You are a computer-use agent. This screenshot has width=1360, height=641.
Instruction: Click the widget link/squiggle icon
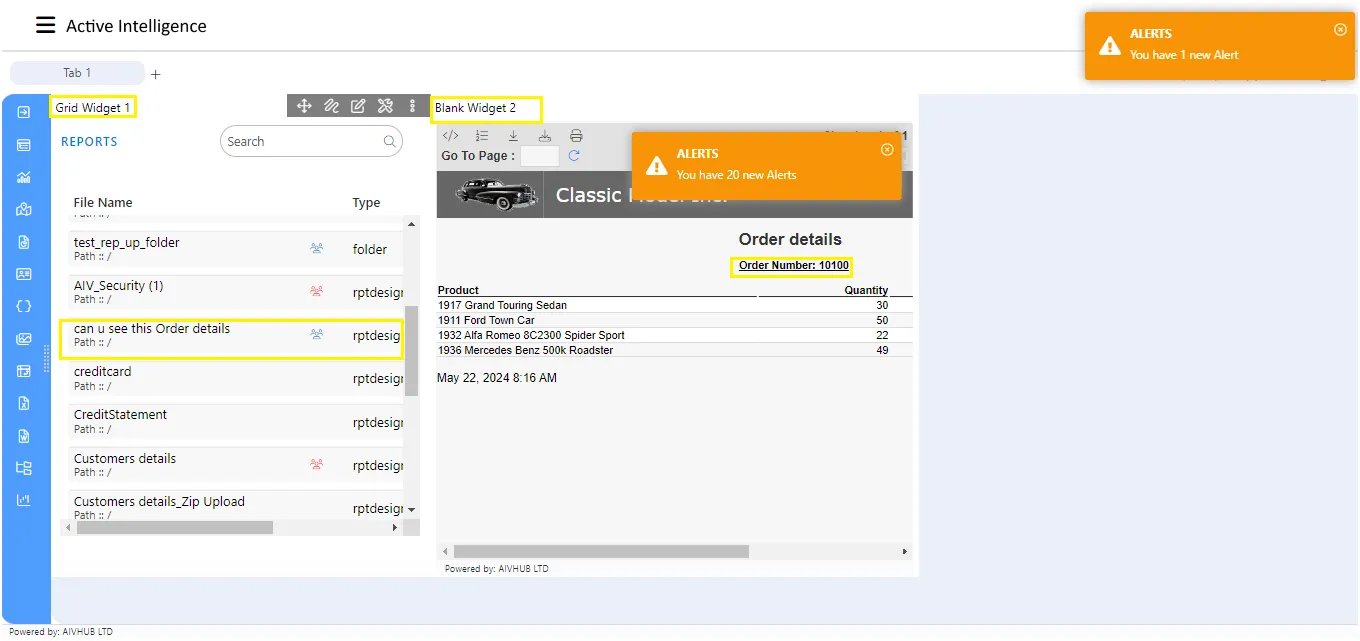[331, 106]
